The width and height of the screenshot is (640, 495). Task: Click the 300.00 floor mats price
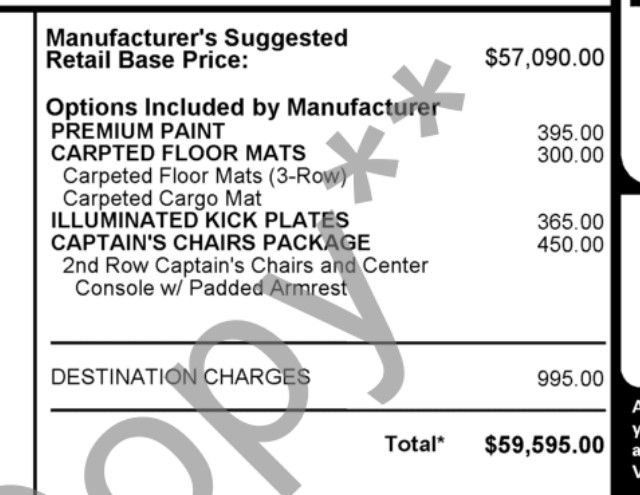(x=570, y=155)
